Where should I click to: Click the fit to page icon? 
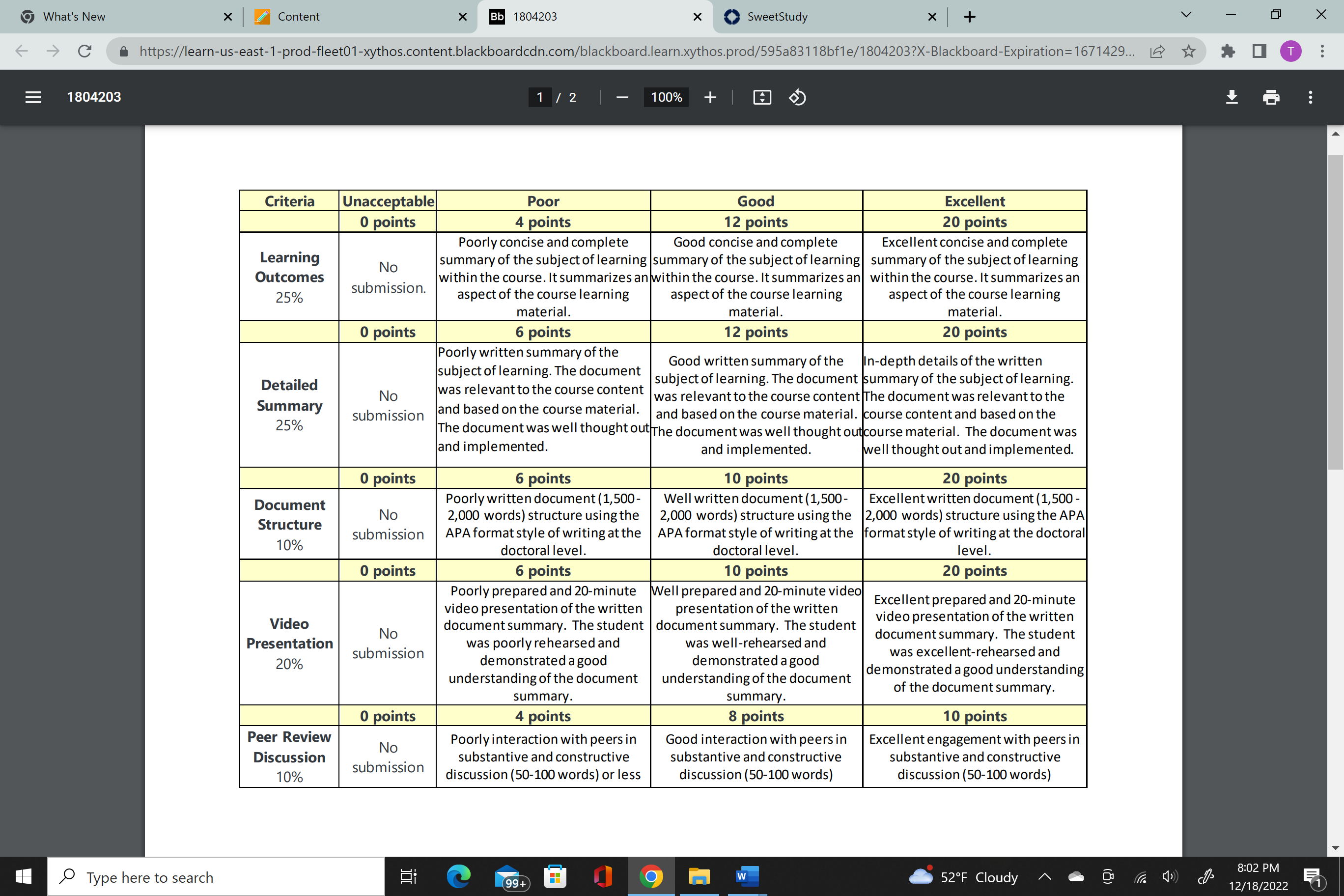[x=762, y=97]
